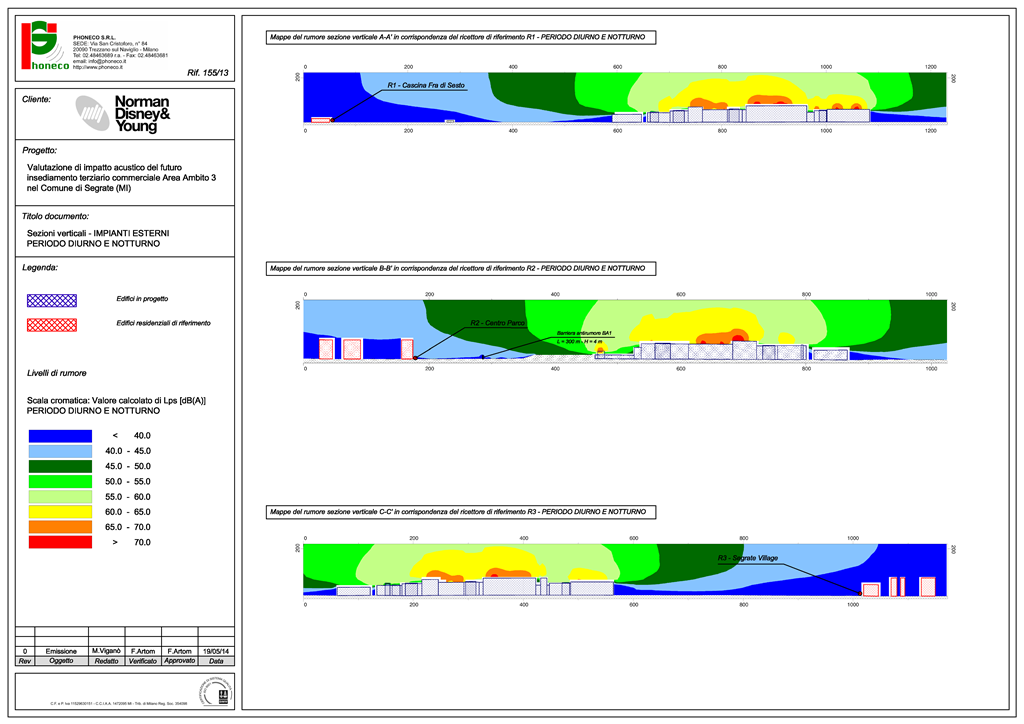The width and height of the screenshot is (1024, 724).
Task: Click the 'Cliente:' label
Action: (37, 99)
